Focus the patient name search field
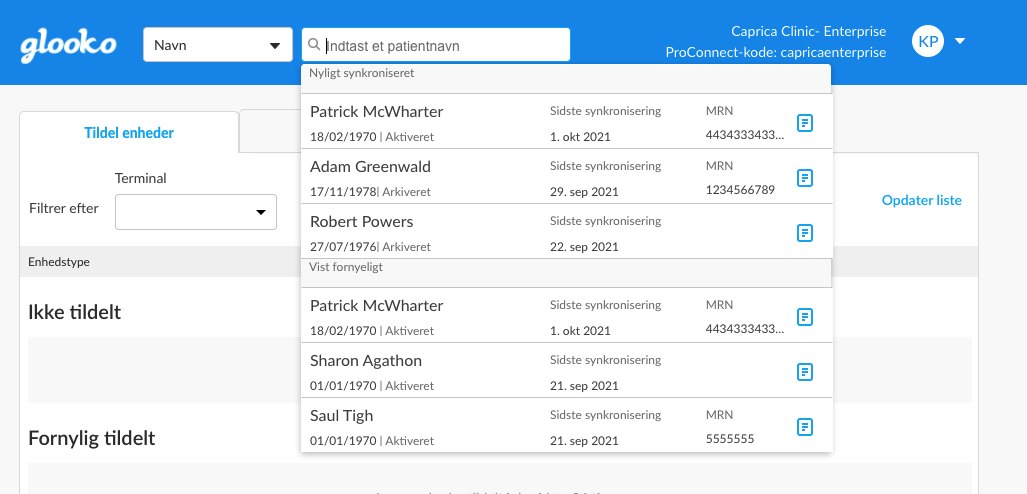The width and height of the screenshot is (1027, 494). [x=436, y=45]
